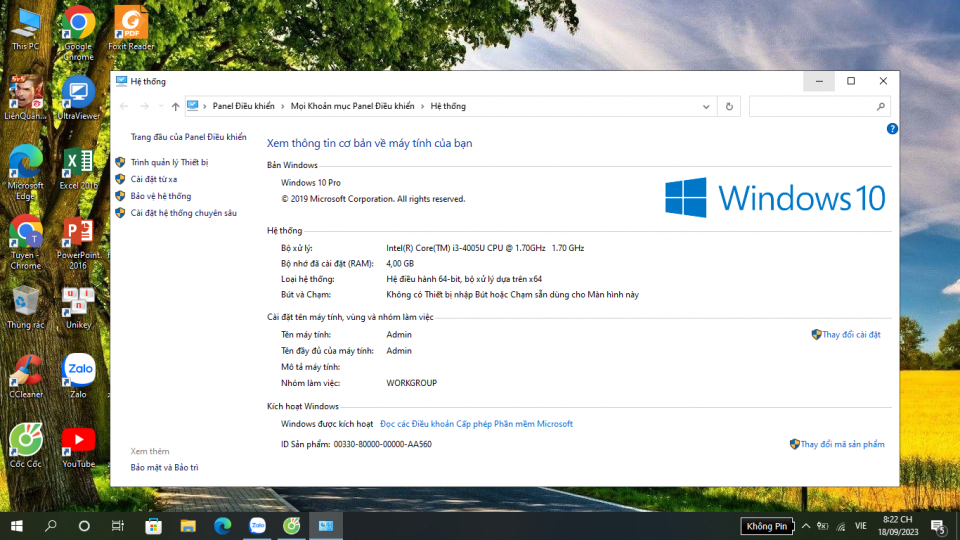960x540 pixels.
Task: Open 'Bảo vệ hệ thống' link
Action: (160, 196)
